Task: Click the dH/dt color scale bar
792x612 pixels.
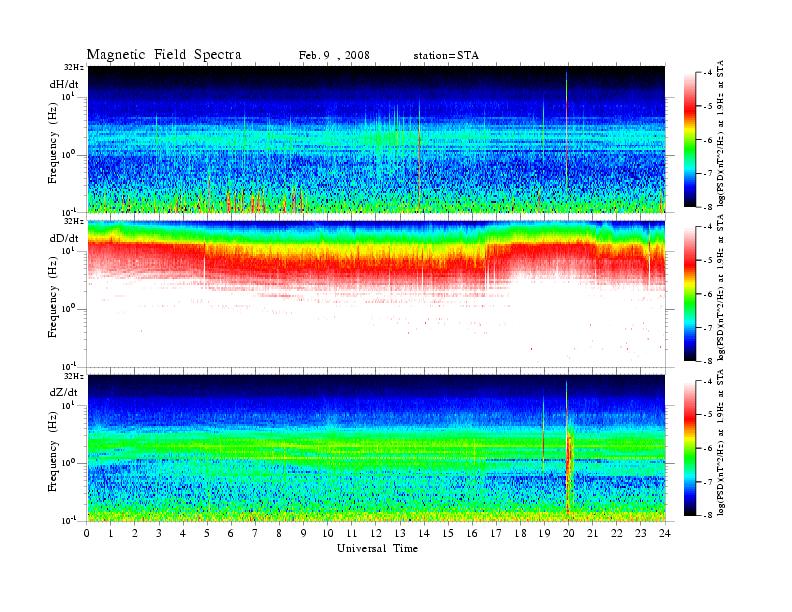Action: (690, 140)
